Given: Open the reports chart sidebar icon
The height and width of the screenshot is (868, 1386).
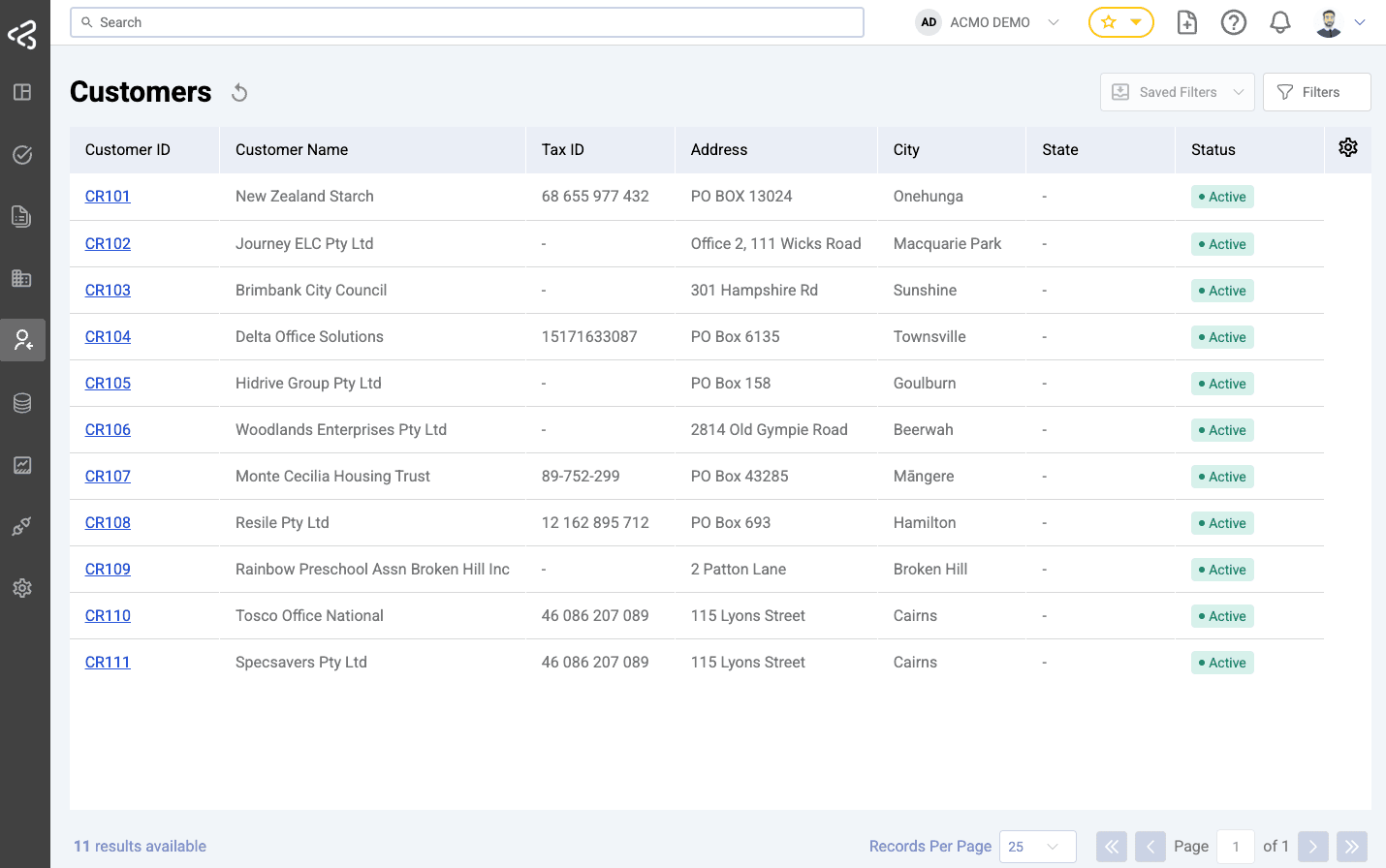Looking at the screenshot, I should [x=22, y=465].
